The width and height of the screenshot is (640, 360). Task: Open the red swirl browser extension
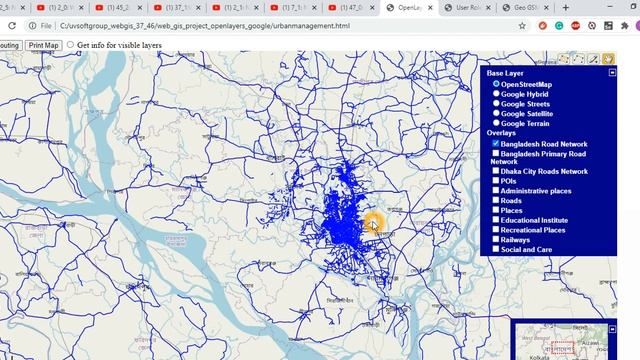point(542,26)
